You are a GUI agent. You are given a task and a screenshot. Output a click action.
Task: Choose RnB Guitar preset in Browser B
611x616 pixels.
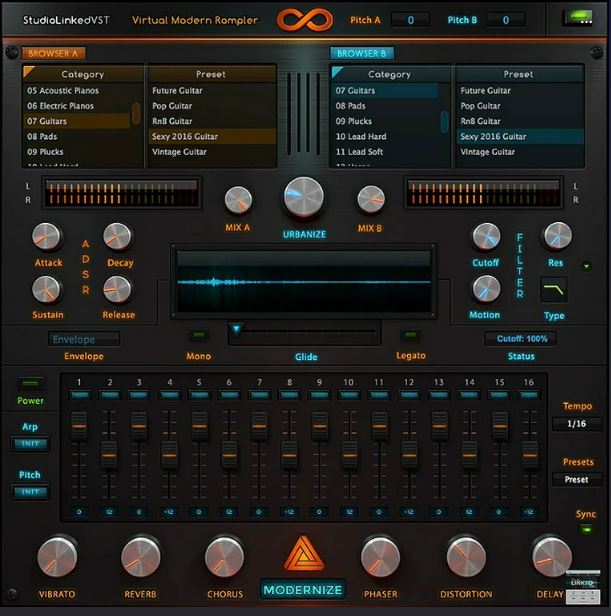(520, 121)
